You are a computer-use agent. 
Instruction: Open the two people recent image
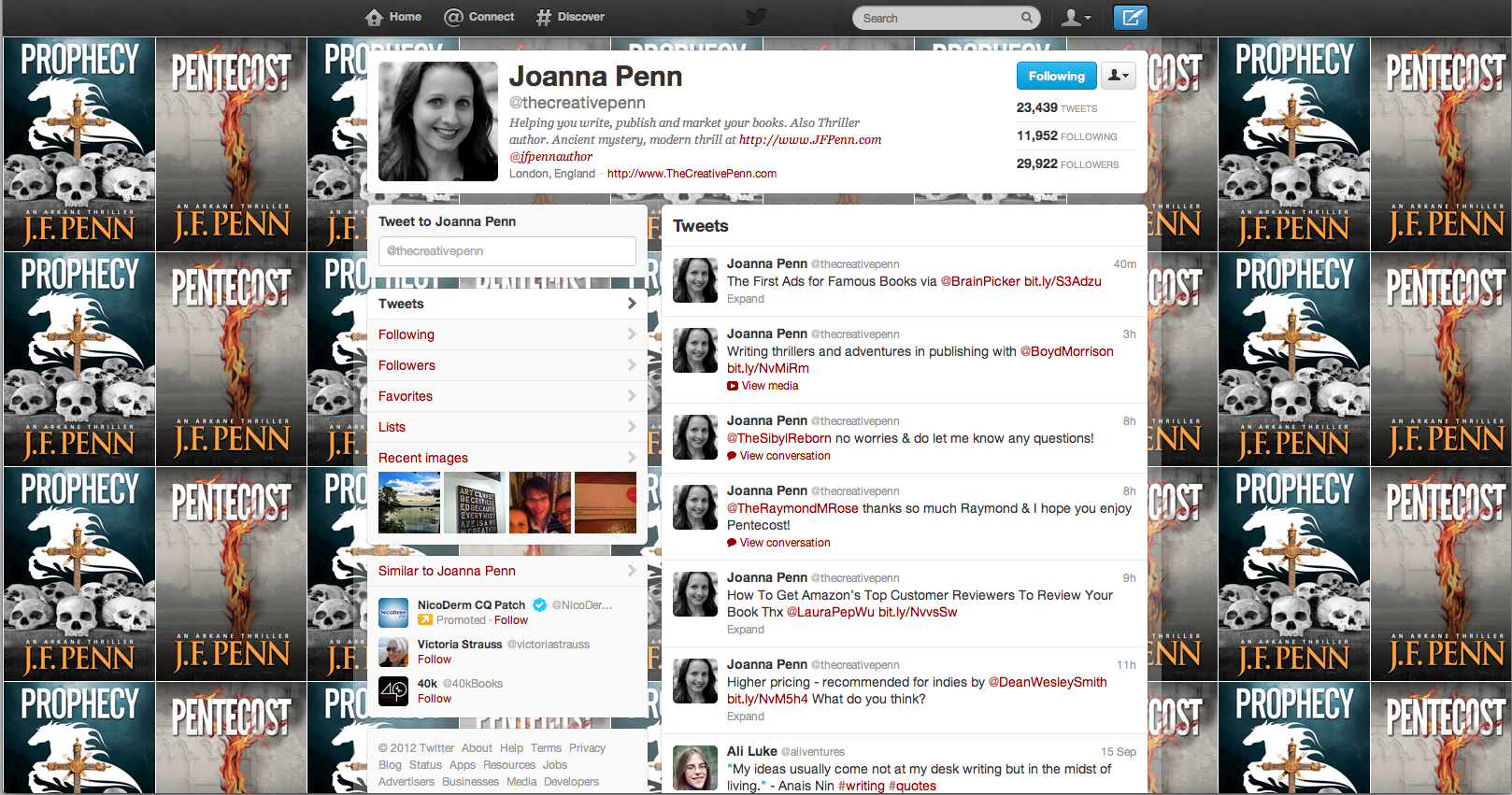[x=540, y=503]
